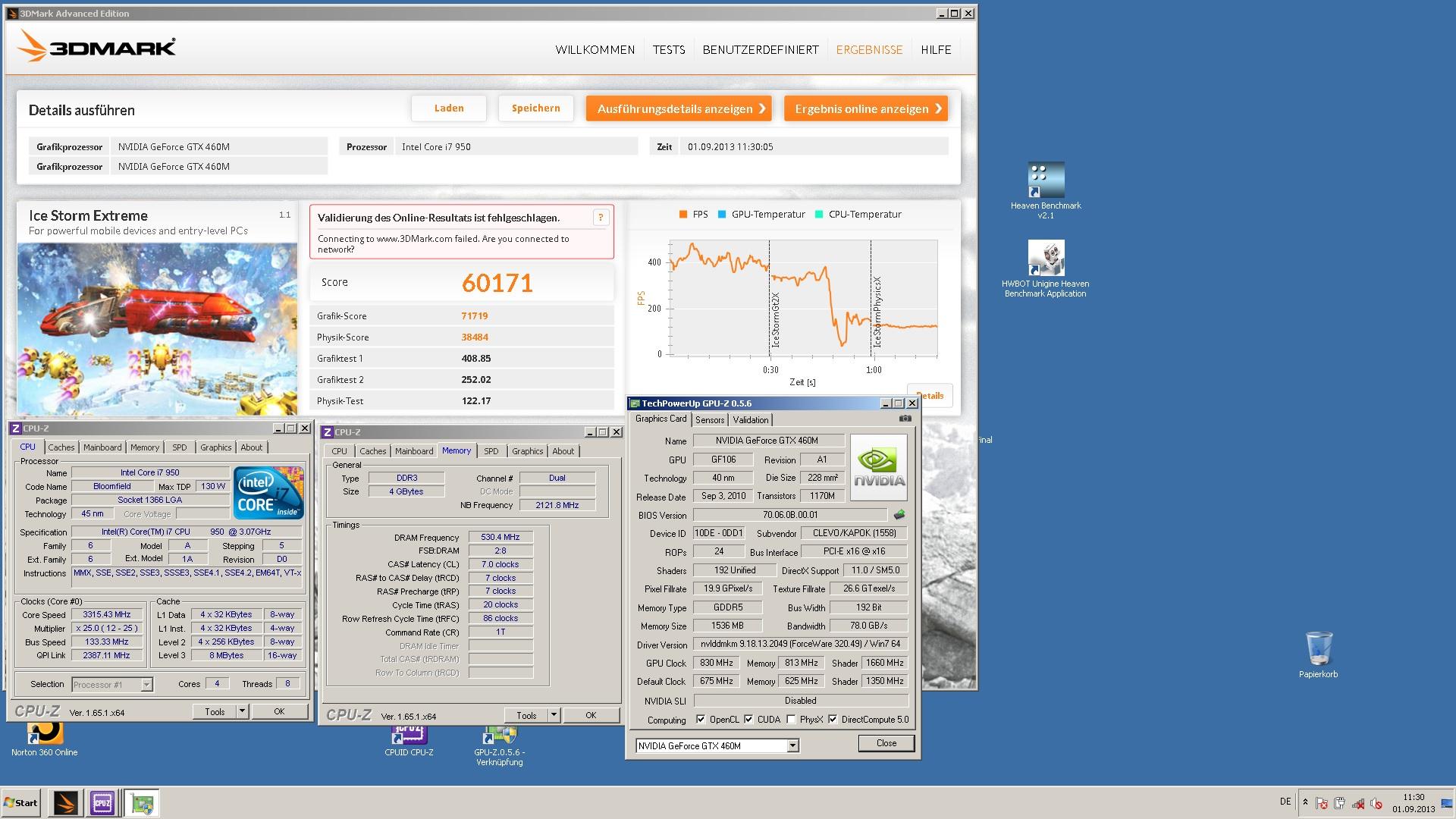Open the TESTS tab in 3DMark
The image size is (1456, 819).
[669, 50]
